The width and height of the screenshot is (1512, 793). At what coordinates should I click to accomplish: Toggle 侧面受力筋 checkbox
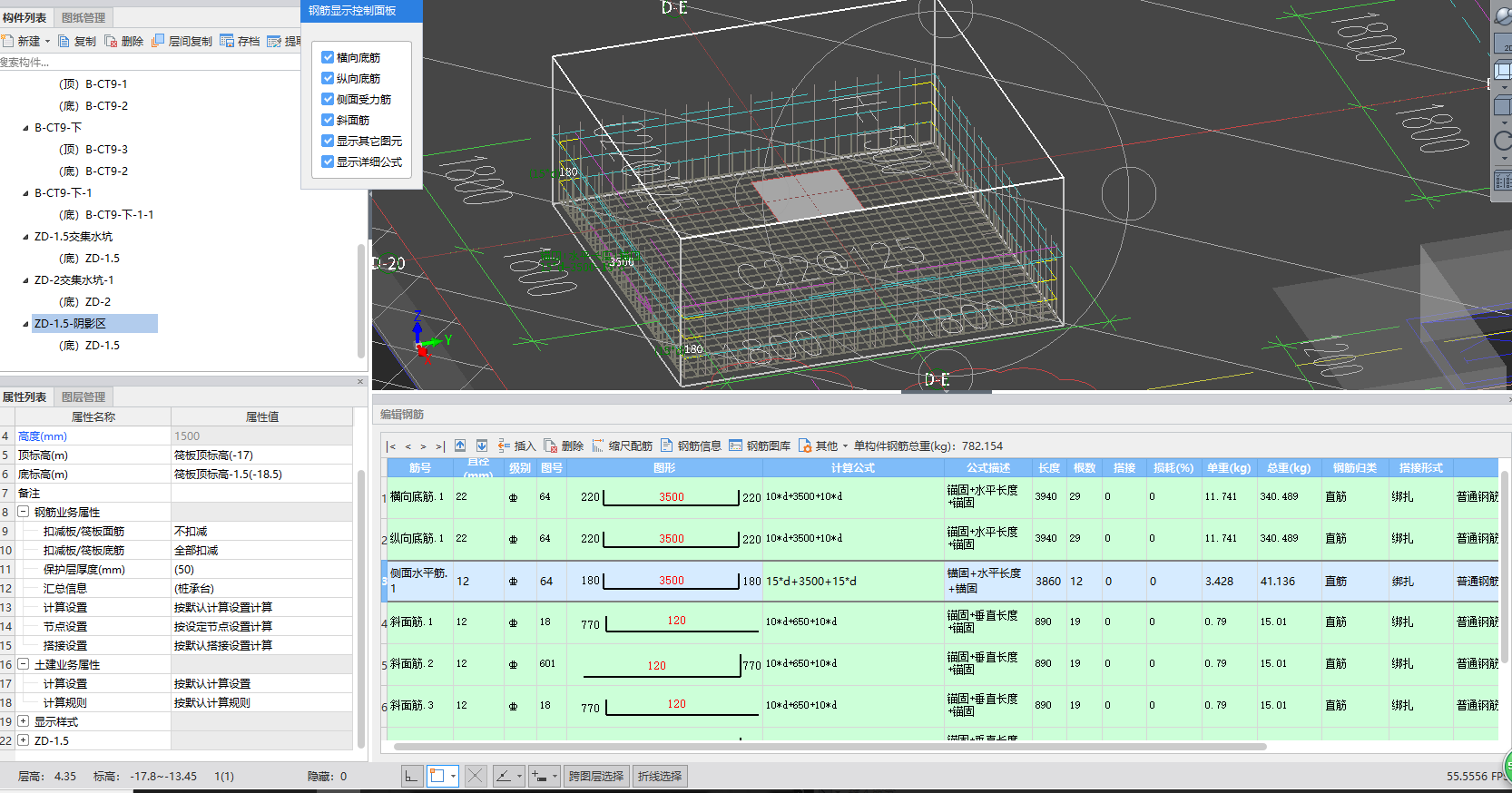click(328, 99)
